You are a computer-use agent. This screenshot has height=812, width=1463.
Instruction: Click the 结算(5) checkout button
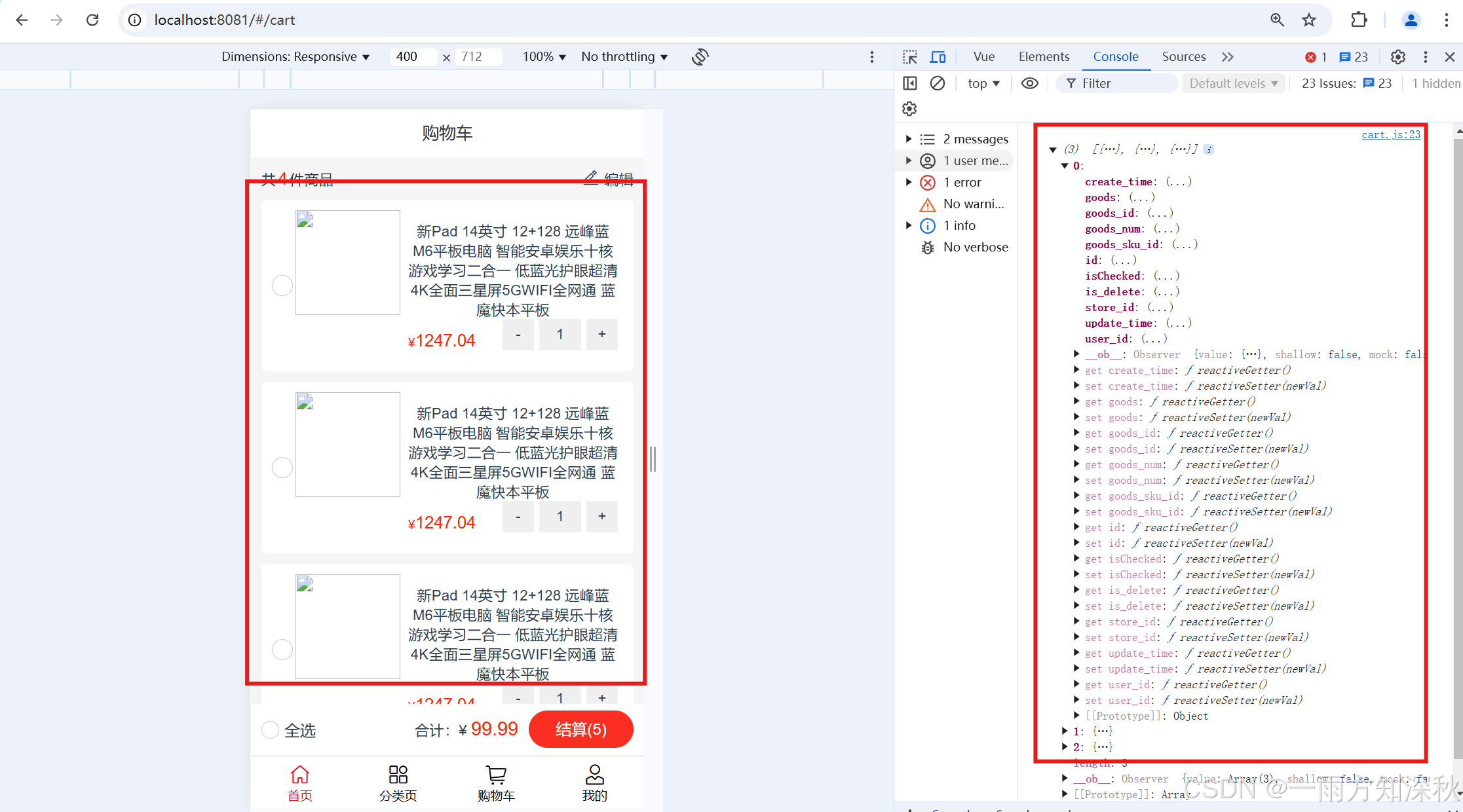pos(580,729)
